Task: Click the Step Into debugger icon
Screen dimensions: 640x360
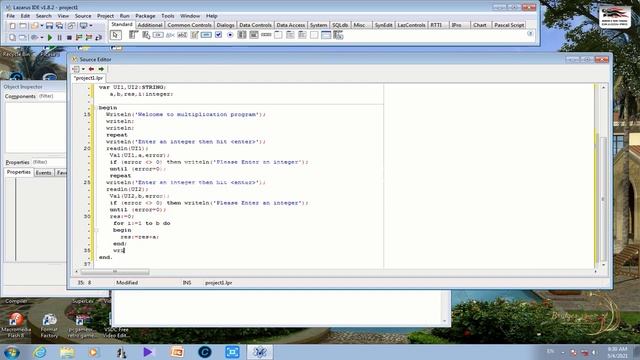Action: pyautogui.click(x=79, y=37)
